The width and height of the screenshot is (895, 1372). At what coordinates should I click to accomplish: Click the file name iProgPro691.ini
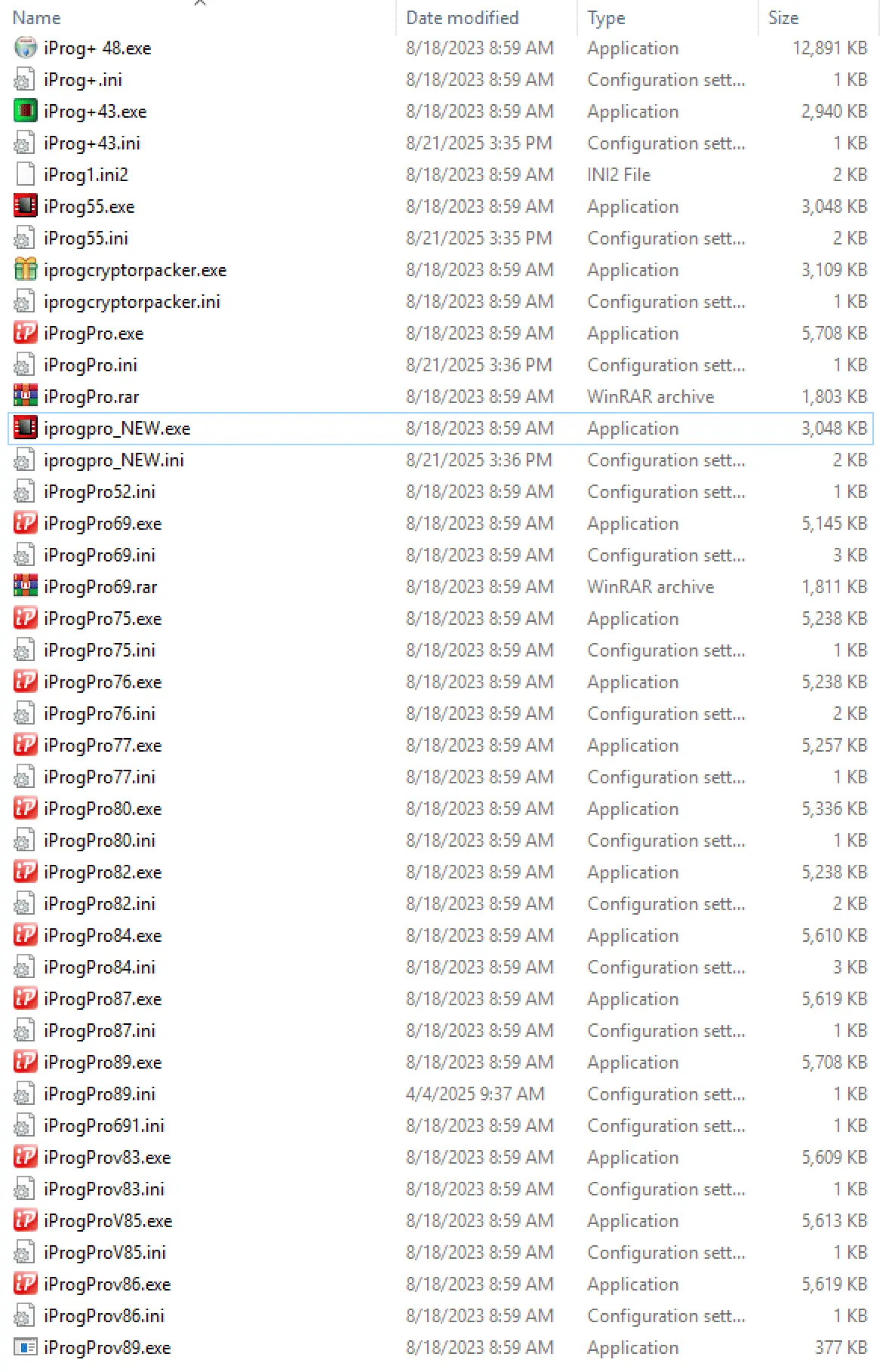[104, 1126]
